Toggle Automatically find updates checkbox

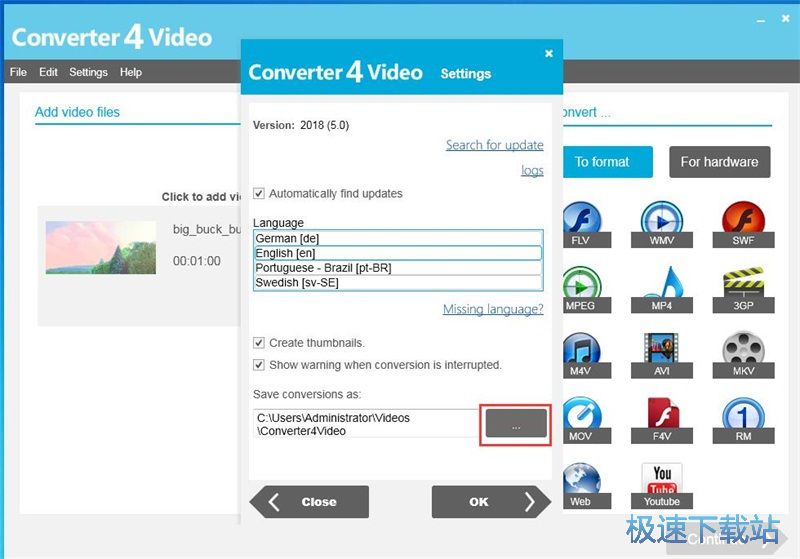(259, 193)
